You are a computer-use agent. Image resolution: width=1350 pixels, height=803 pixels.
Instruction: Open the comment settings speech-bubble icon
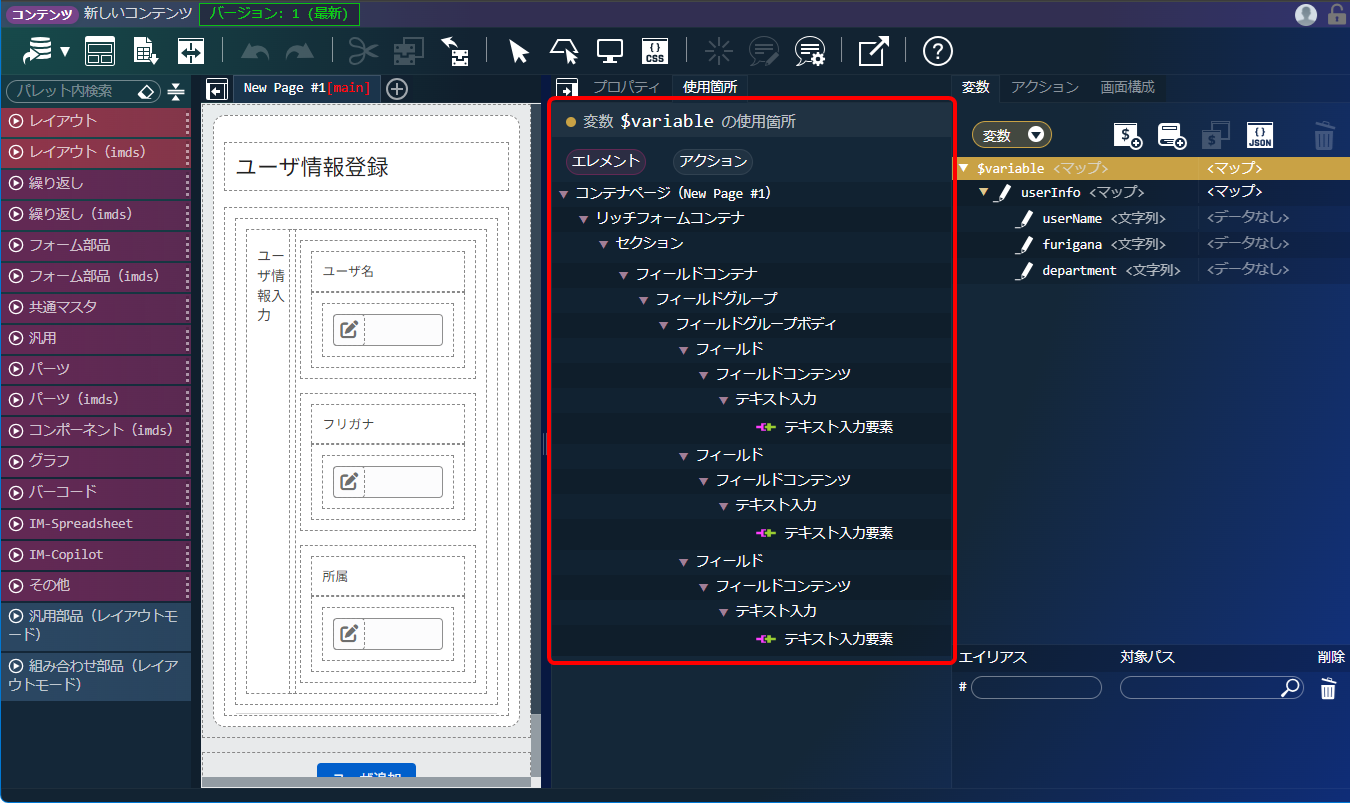[809, 52]
